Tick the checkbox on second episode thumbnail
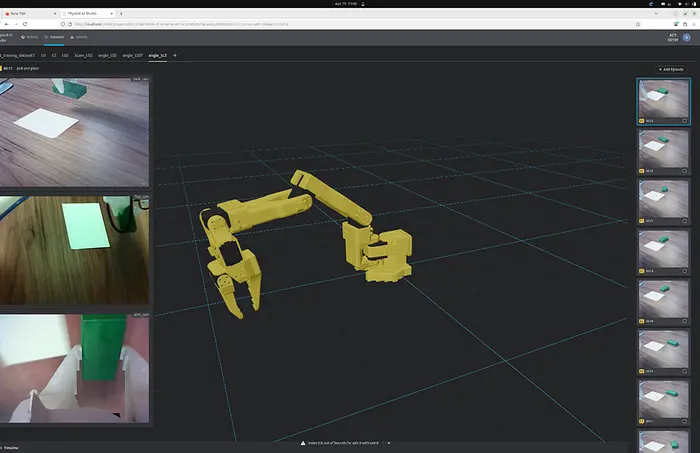This screenshot has height=453, width=700. click(x=684, y=170)
